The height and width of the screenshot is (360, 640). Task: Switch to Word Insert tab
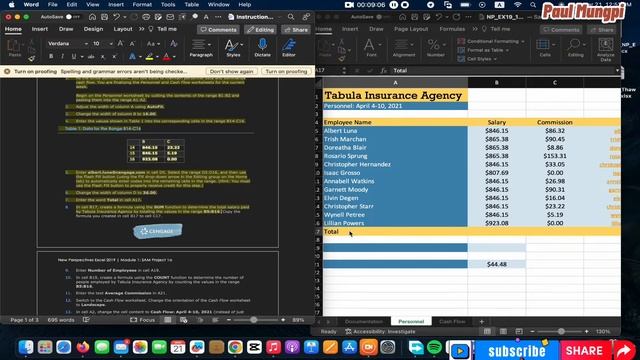(x=40, y=29)
